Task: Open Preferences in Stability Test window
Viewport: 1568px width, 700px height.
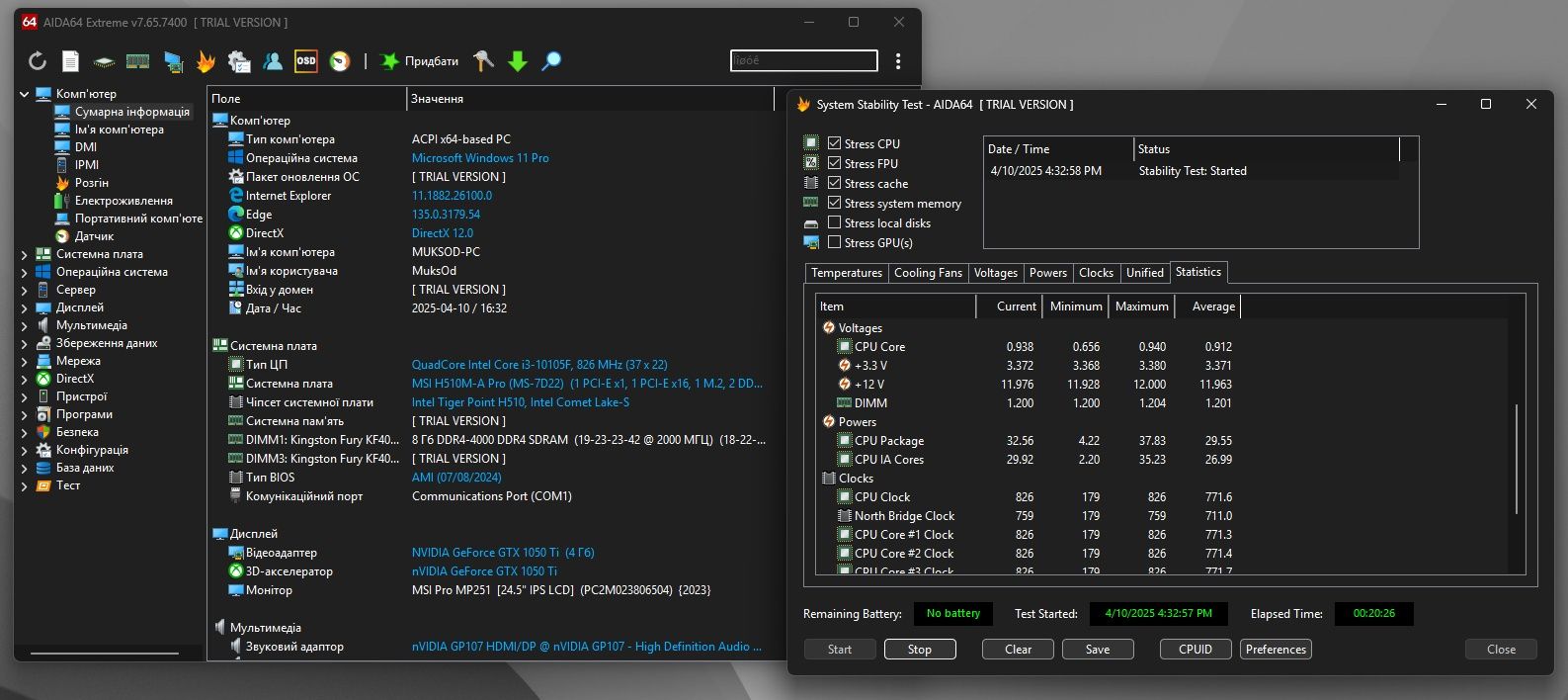Action: [1276, 650]
